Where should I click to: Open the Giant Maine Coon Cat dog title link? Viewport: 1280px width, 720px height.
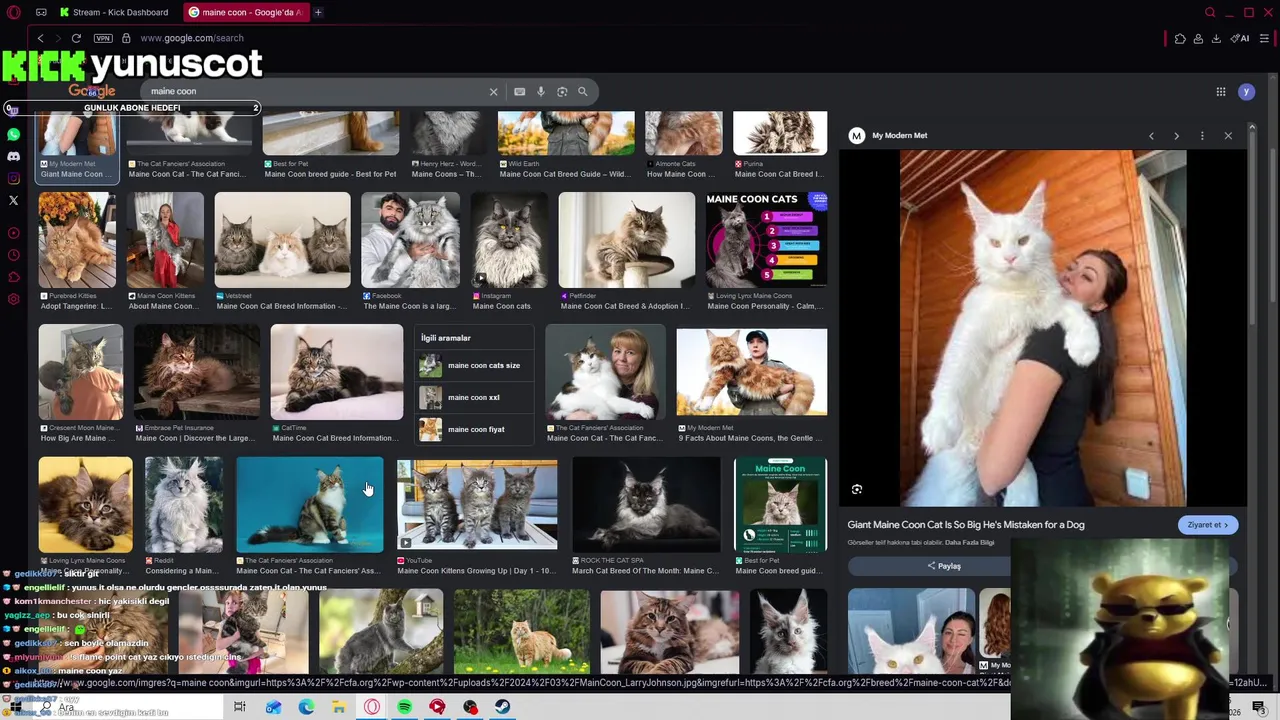point(966,524)
